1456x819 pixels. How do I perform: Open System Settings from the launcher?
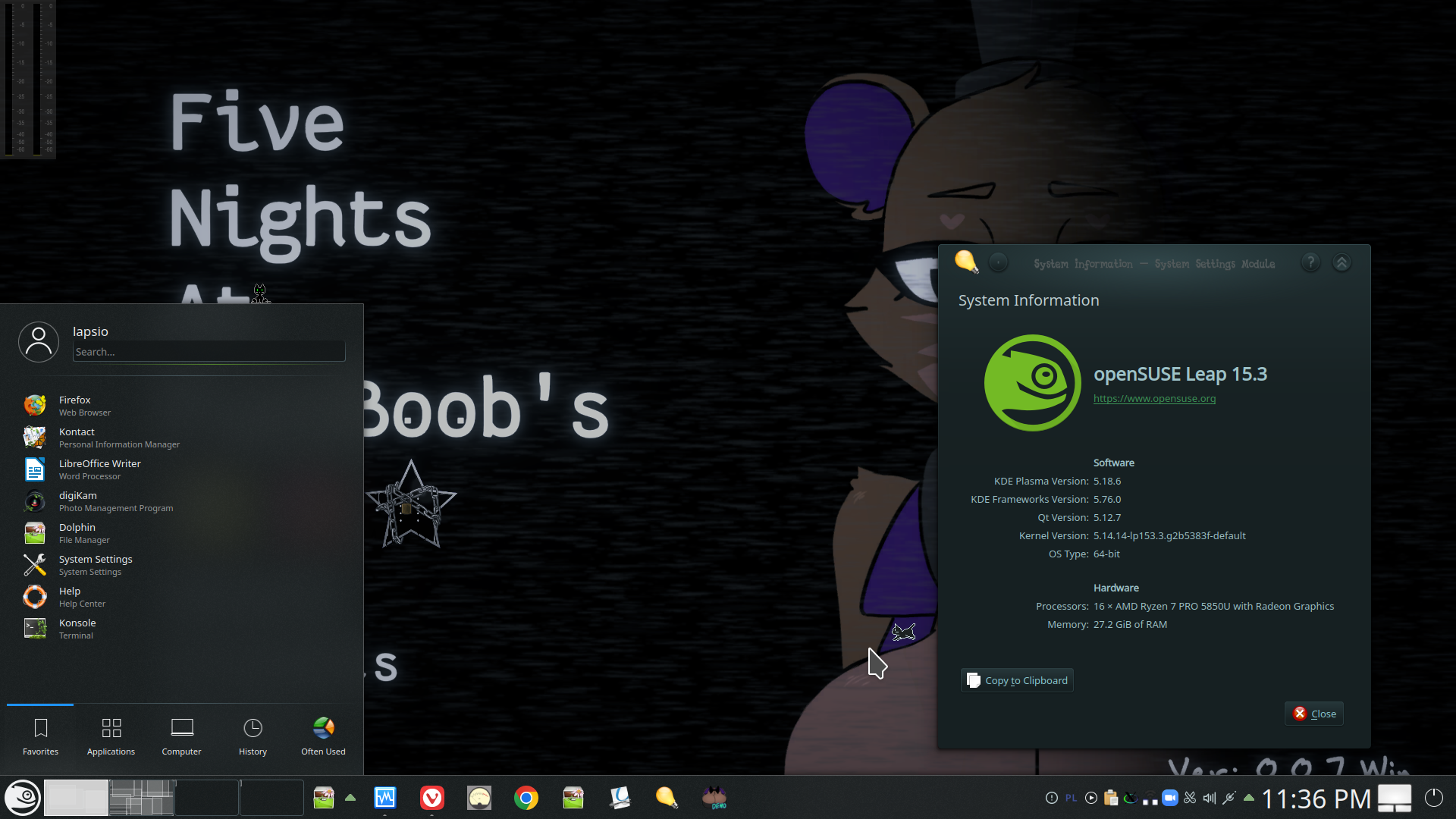[182, 565]
